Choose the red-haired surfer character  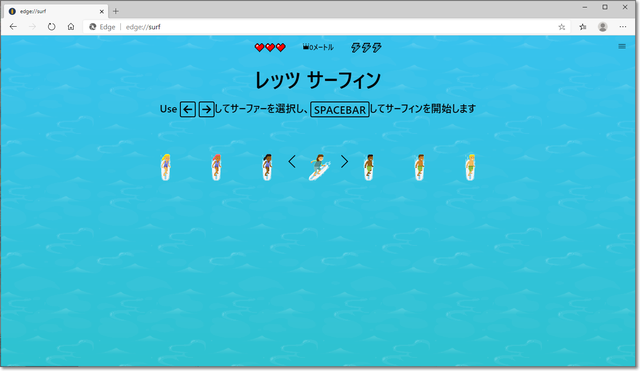[x=216, y=167]
